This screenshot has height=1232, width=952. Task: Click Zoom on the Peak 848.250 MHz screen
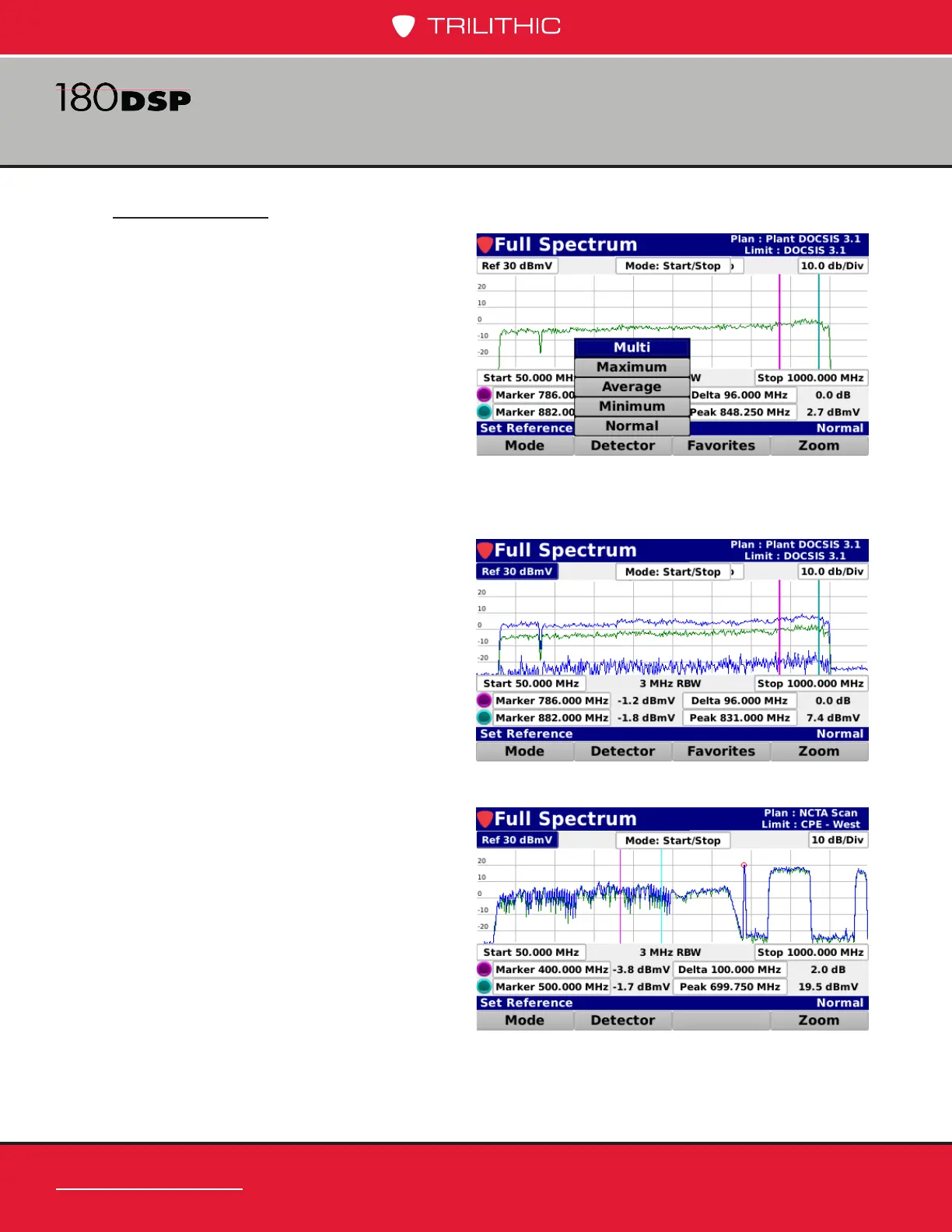819,446
